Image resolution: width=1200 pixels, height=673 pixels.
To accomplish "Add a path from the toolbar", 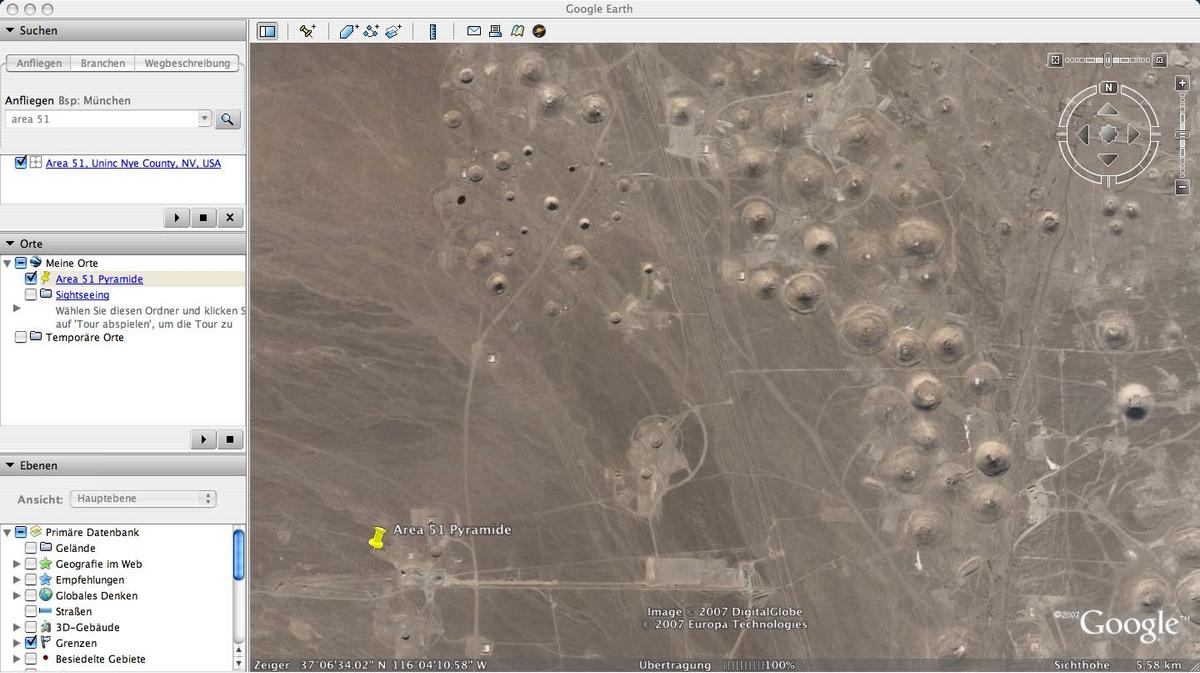I will pyautogui.click(x=371, y=31).
